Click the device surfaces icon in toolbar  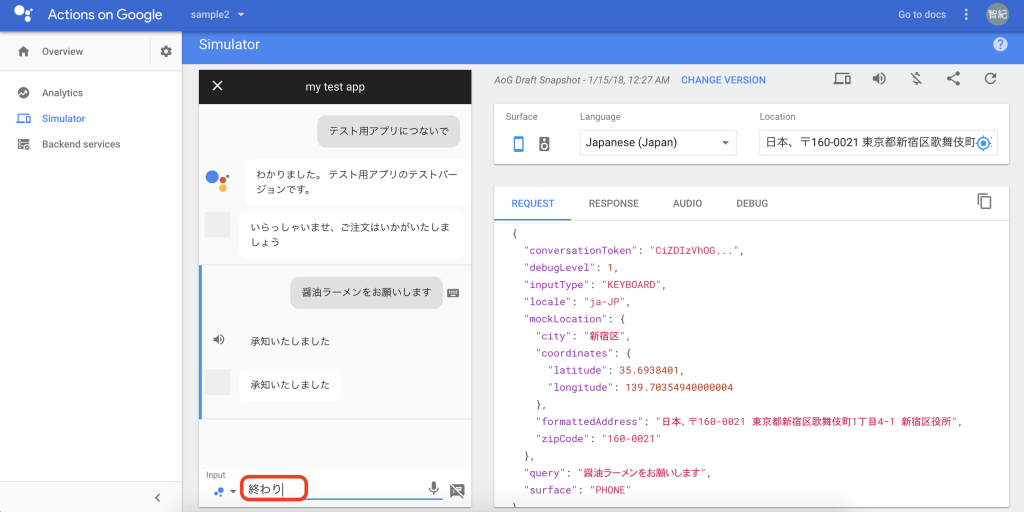tap(842, 79)
